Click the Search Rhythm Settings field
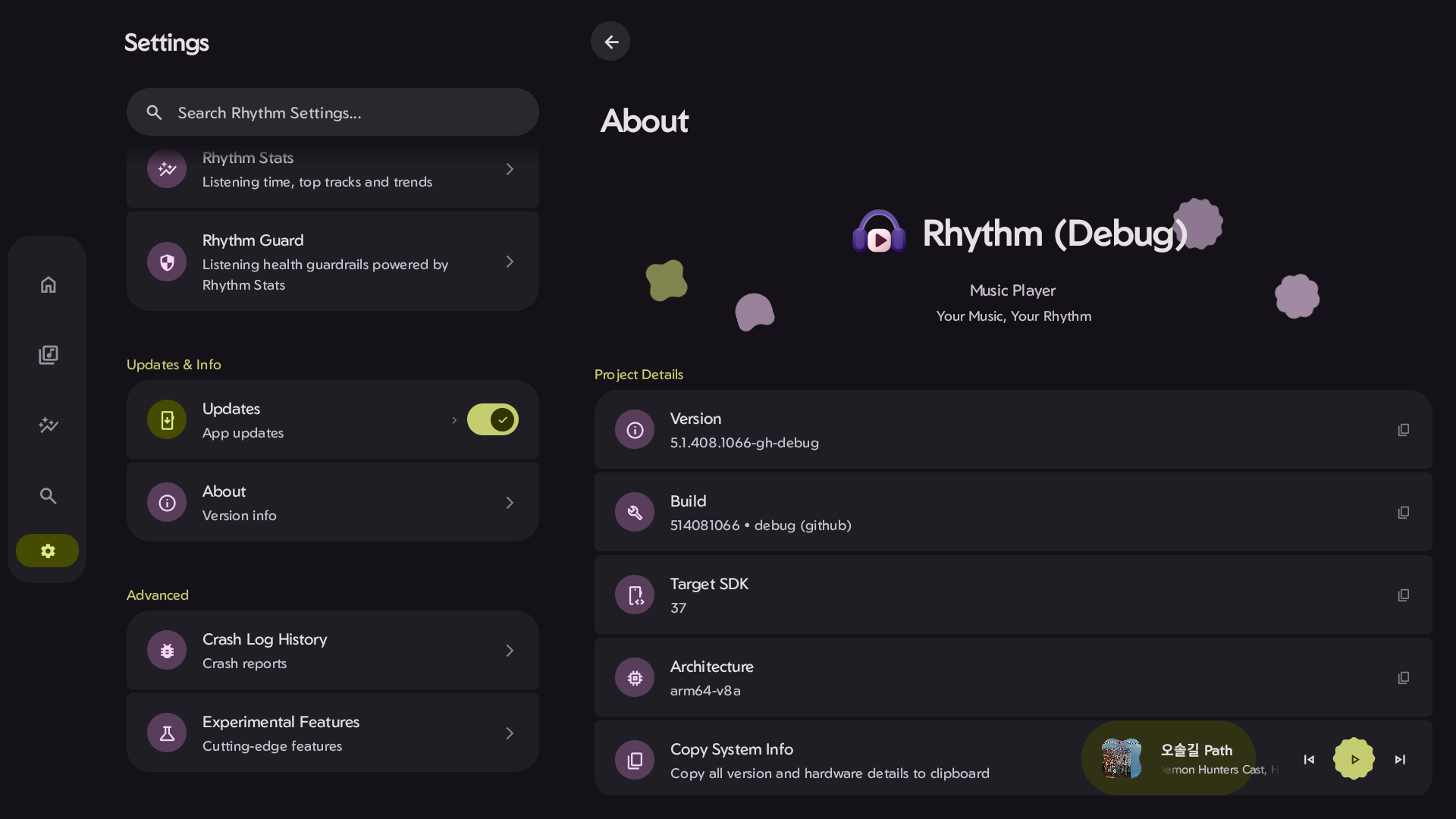The height and width of the screenshot is (819, 1456). [333, 112]
